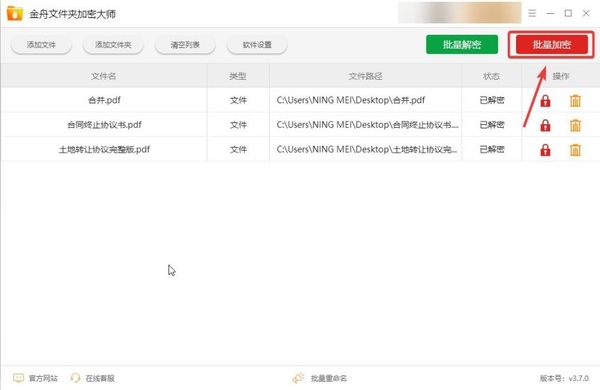Delete 合并.pdf using its trash icon
The image size is (600, 390).
[x=575, y=101]
